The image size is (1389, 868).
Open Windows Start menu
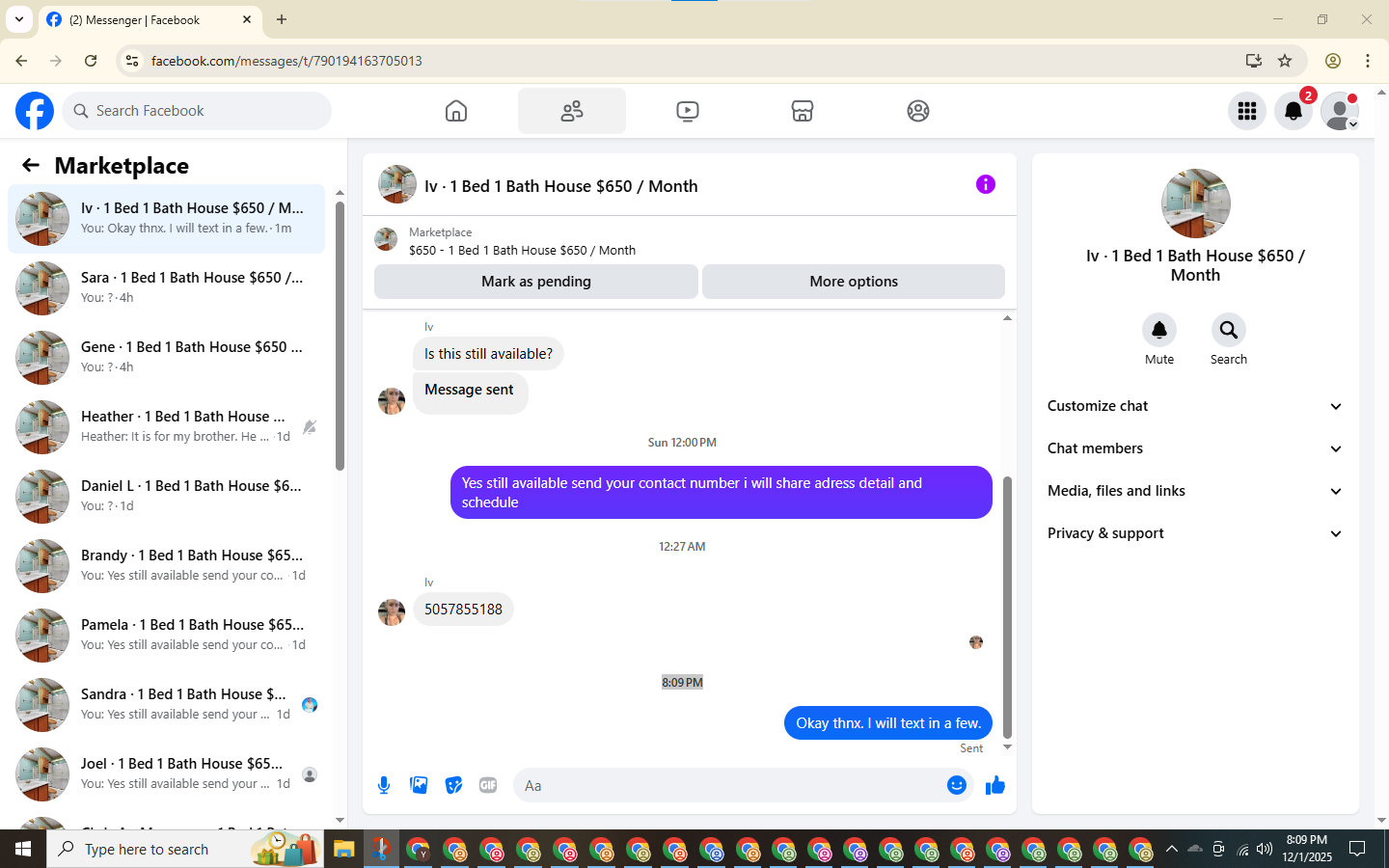[23, 849]
